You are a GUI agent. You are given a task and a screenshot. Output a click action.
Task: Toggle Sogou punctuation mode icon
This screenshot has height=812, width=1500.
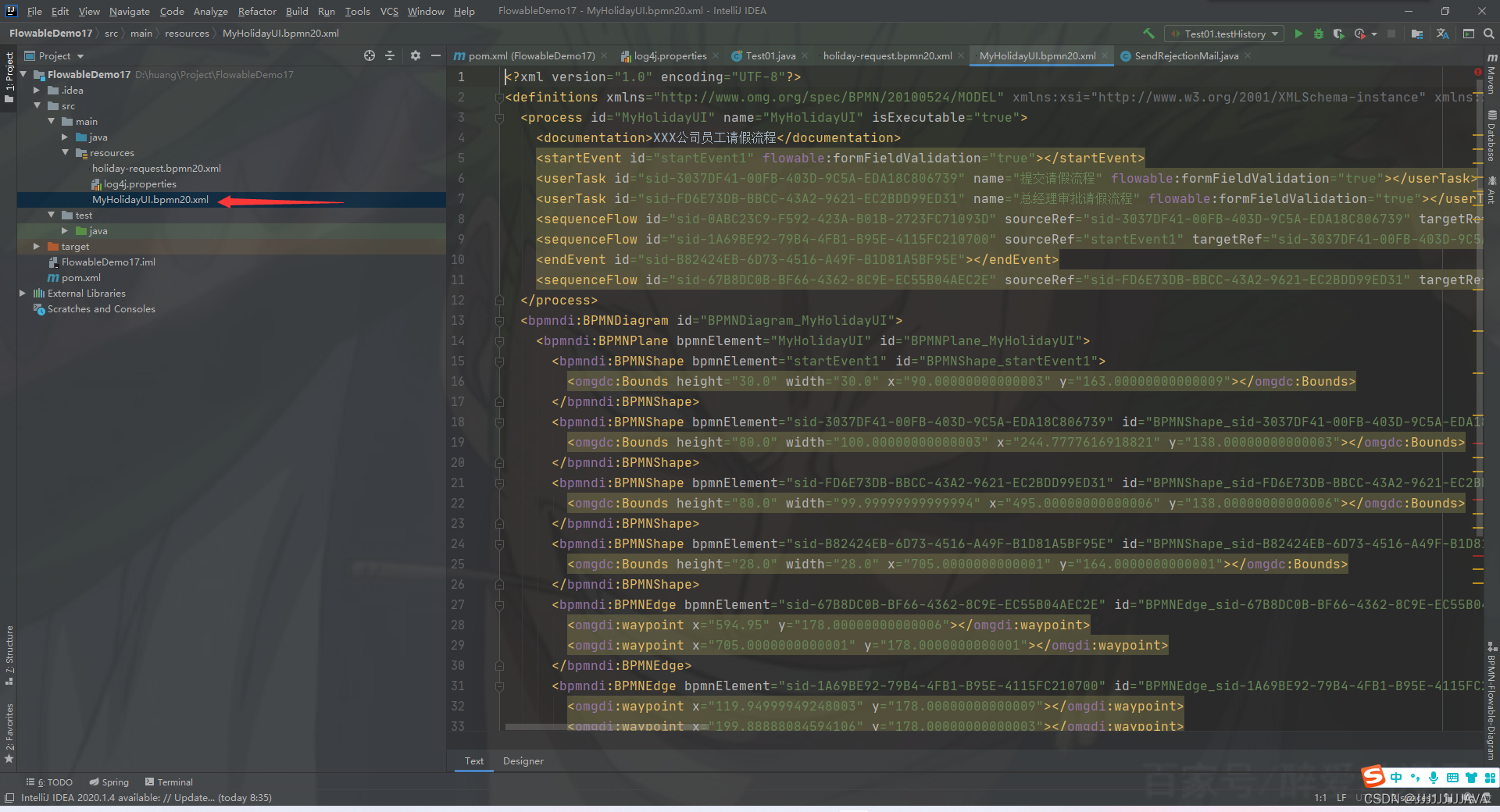coord(1415,778)
